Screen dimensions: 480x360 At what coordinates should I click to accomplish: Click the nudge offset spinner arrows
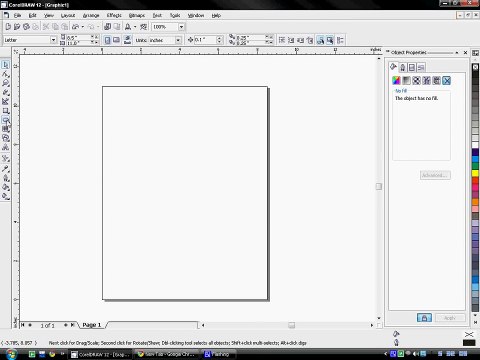click(219, 40)
